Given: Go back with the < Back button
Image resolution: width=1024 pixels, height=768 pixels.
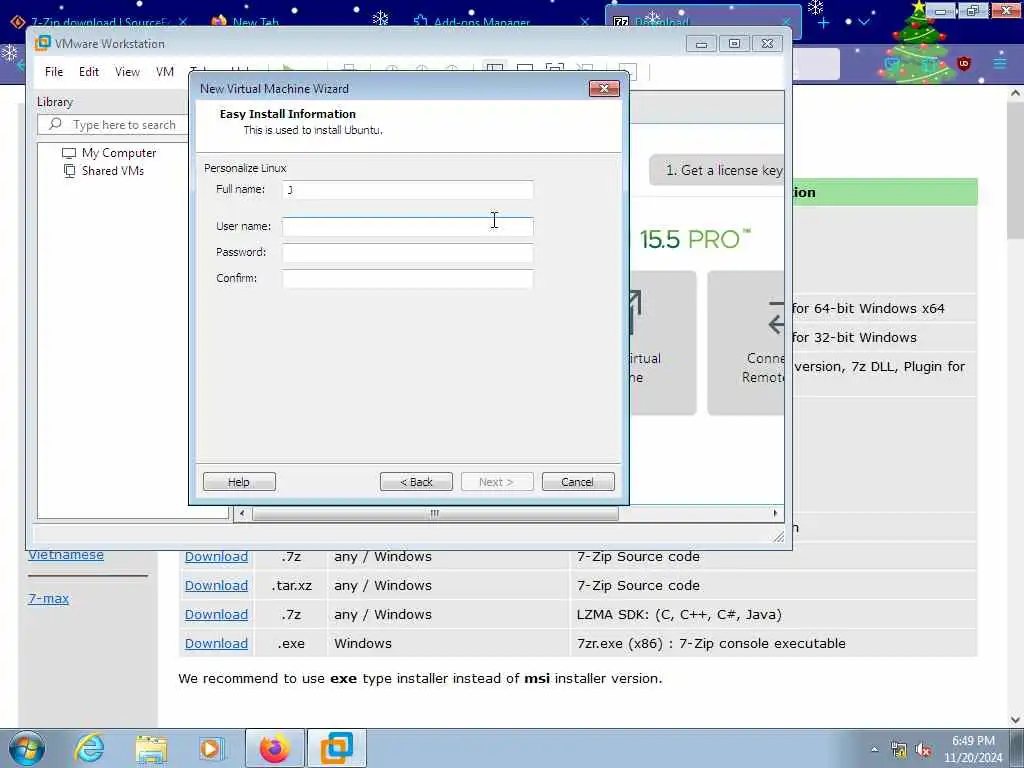Looking at the screenshot, I should point(416,482).
